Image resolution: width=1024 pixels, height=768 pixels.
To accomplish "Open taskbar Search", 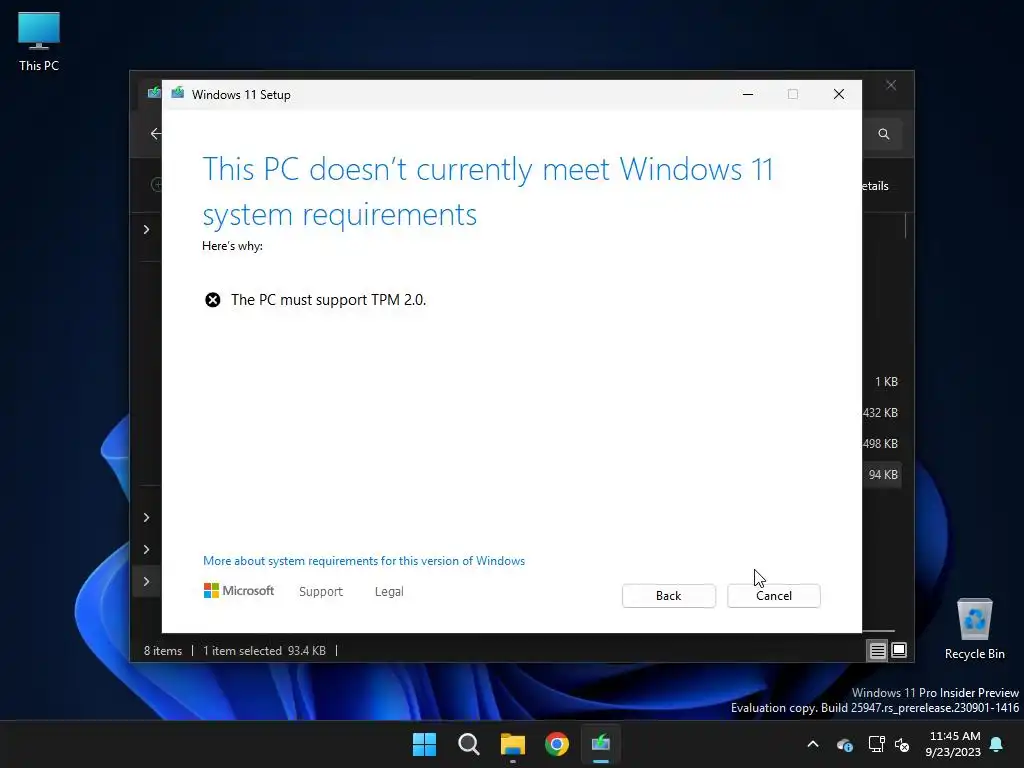I will click(468, 744).
